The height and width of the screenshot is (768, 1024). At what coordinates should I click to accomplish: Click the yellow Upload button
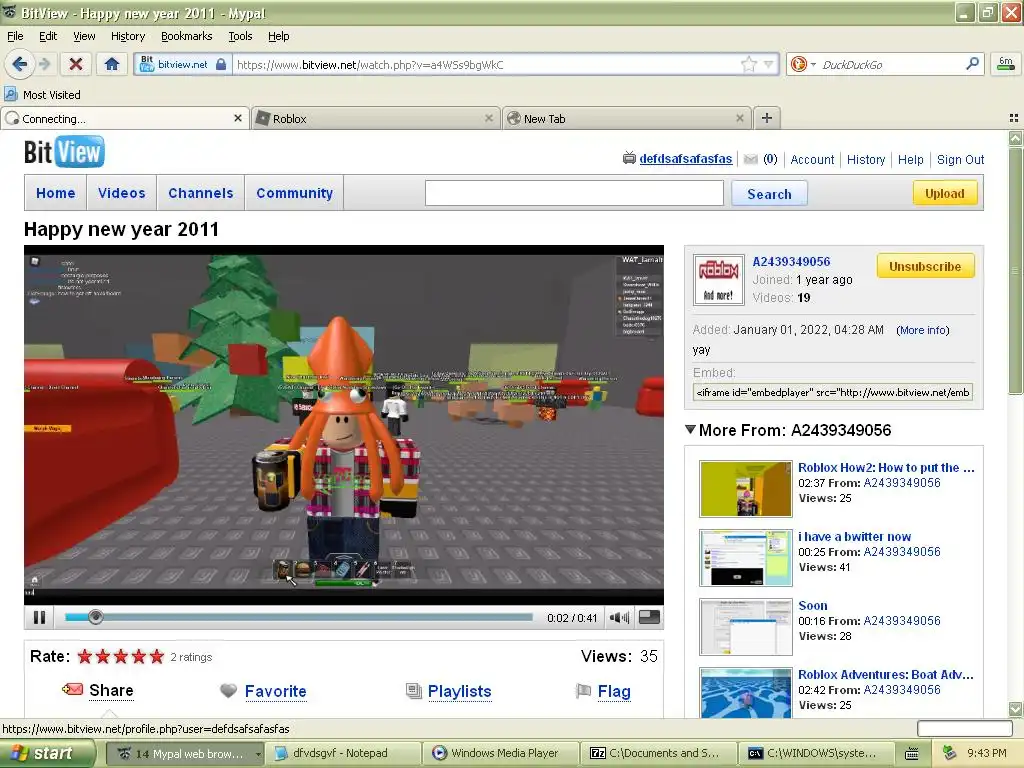pyautogui.click(x=944, y=193)
